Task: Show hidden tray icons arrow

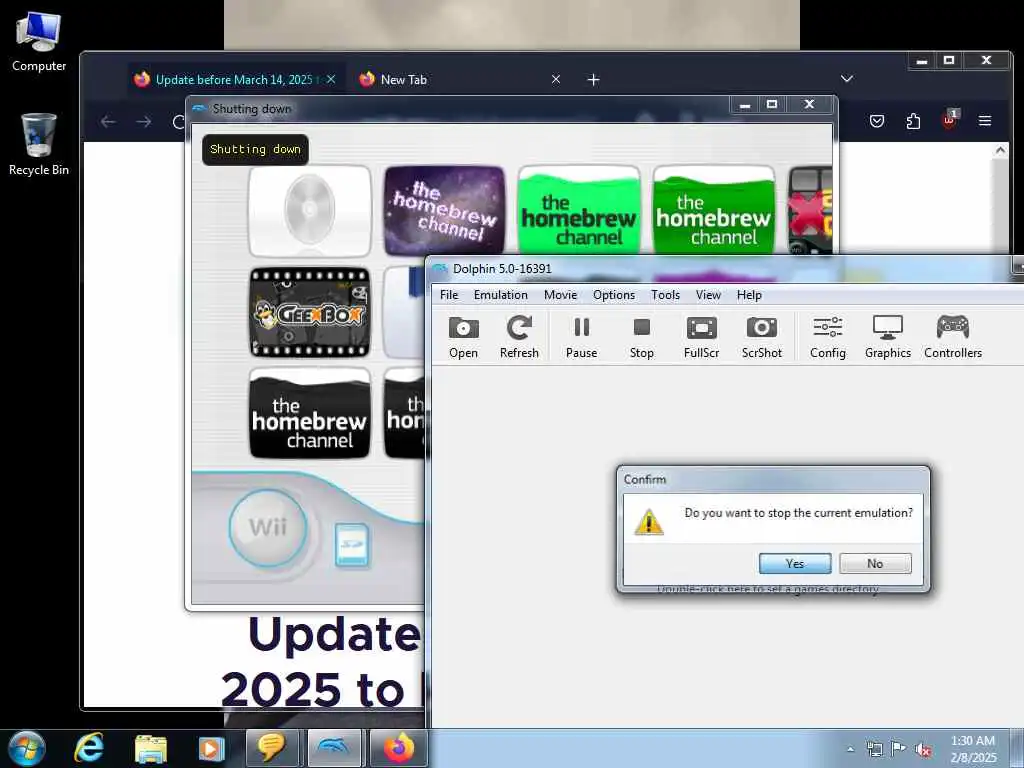Action: coord(850,749)
